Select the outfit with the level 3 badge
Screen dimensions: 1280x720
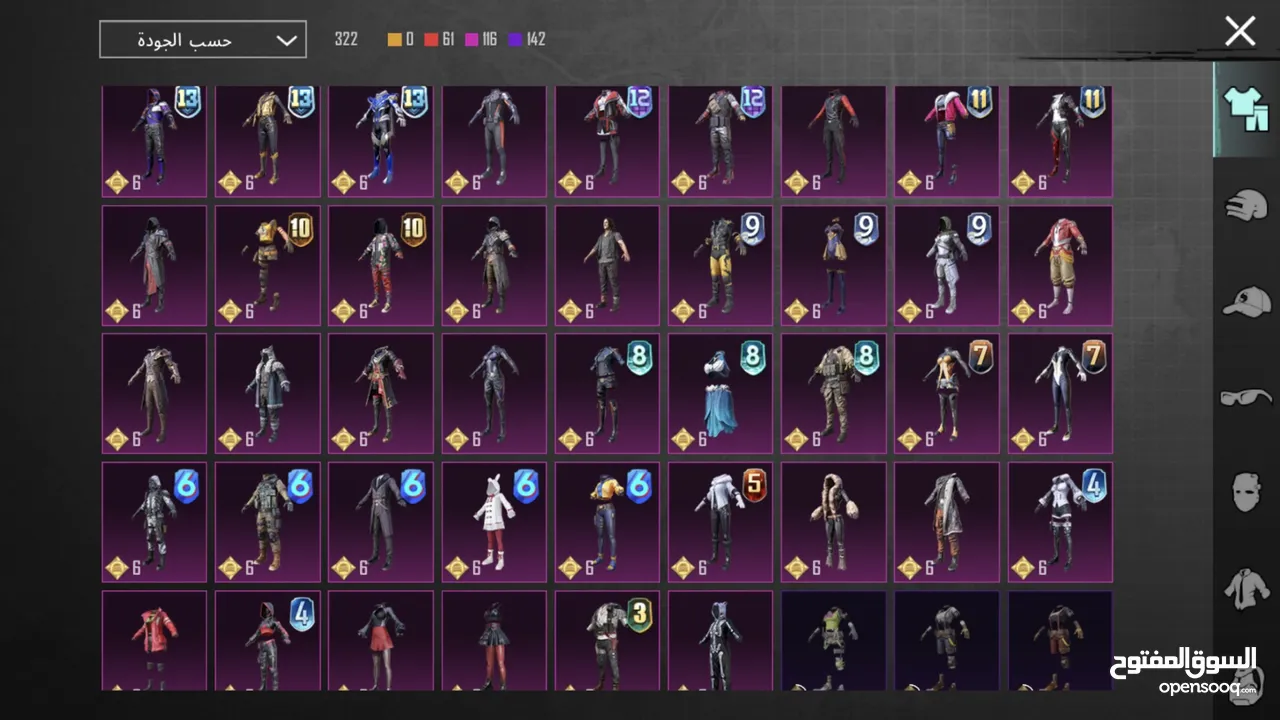coord(607,640)
